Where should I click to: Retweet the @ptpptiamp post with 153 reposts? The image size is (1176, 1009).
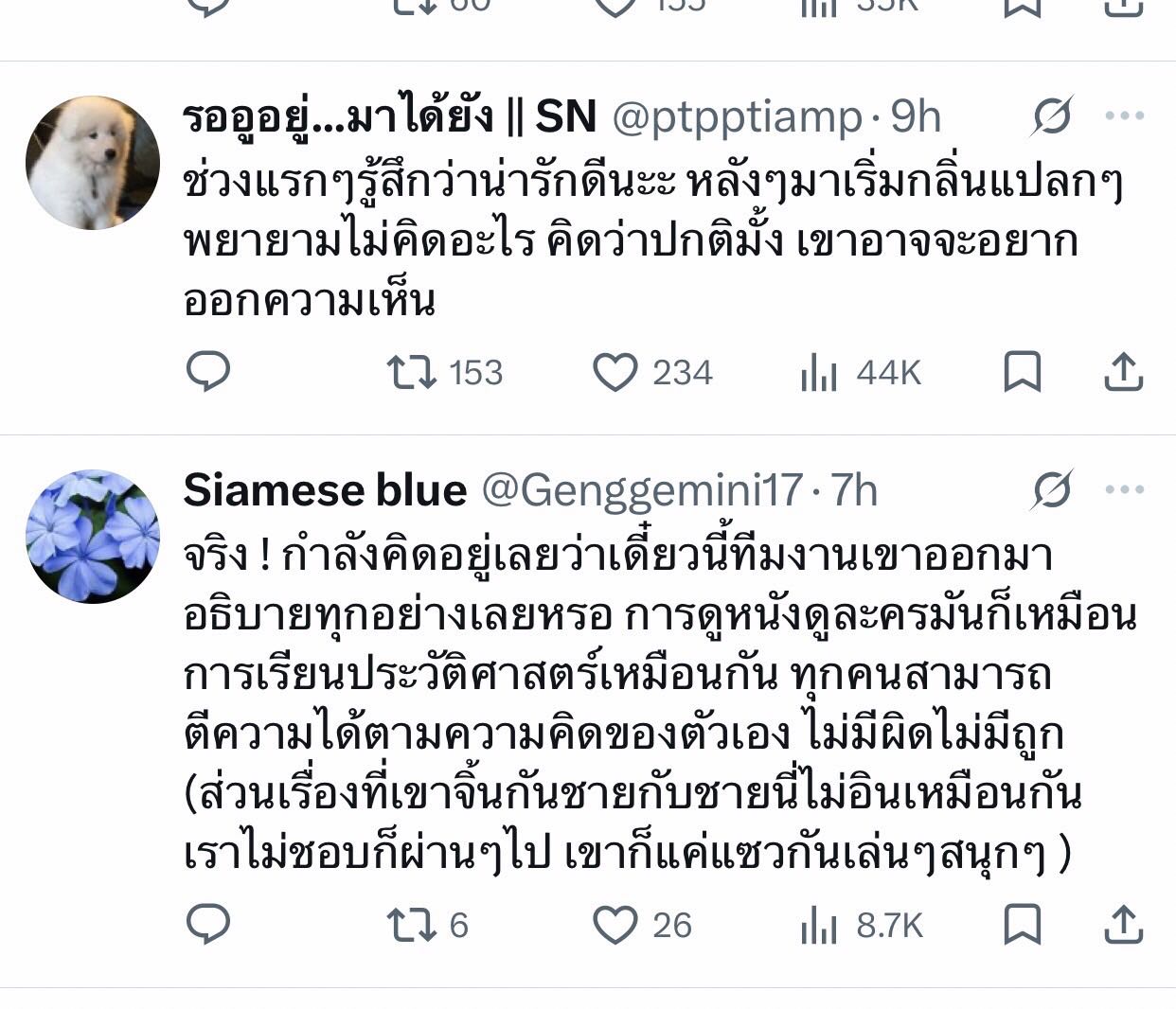click(x=413, y=372)
